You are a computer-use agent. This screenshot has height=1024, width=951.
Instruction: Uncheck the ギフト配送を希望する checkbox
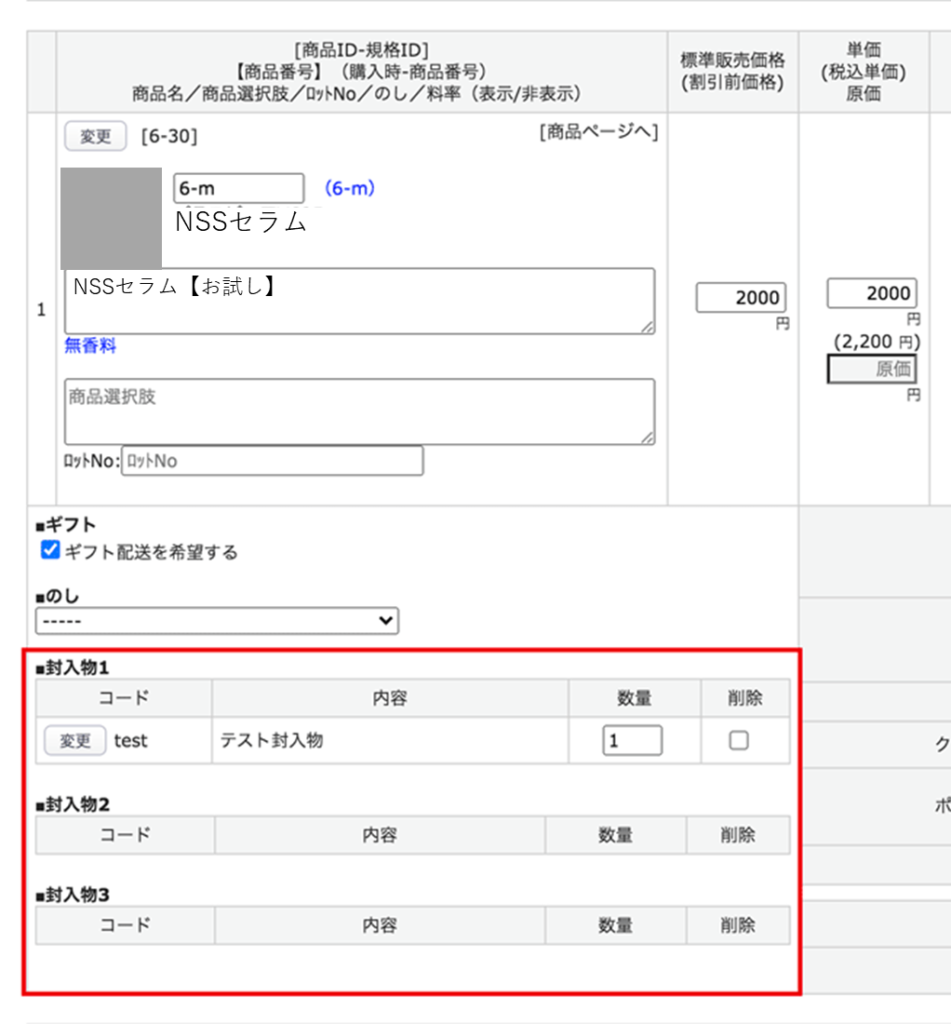tap(50, 550)
